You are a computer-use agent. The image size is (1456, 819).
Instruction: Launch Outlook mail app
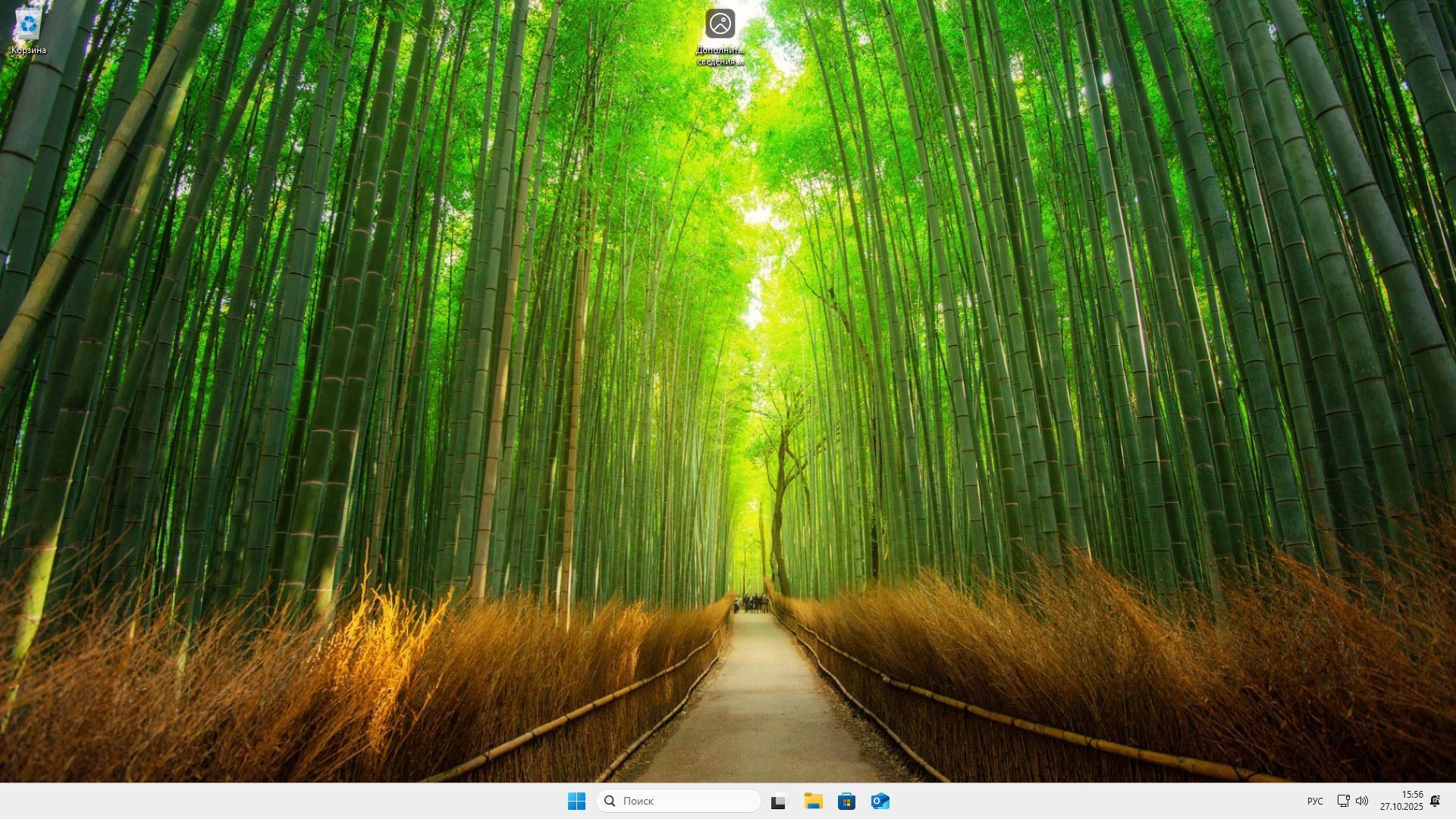coord(880,801)
